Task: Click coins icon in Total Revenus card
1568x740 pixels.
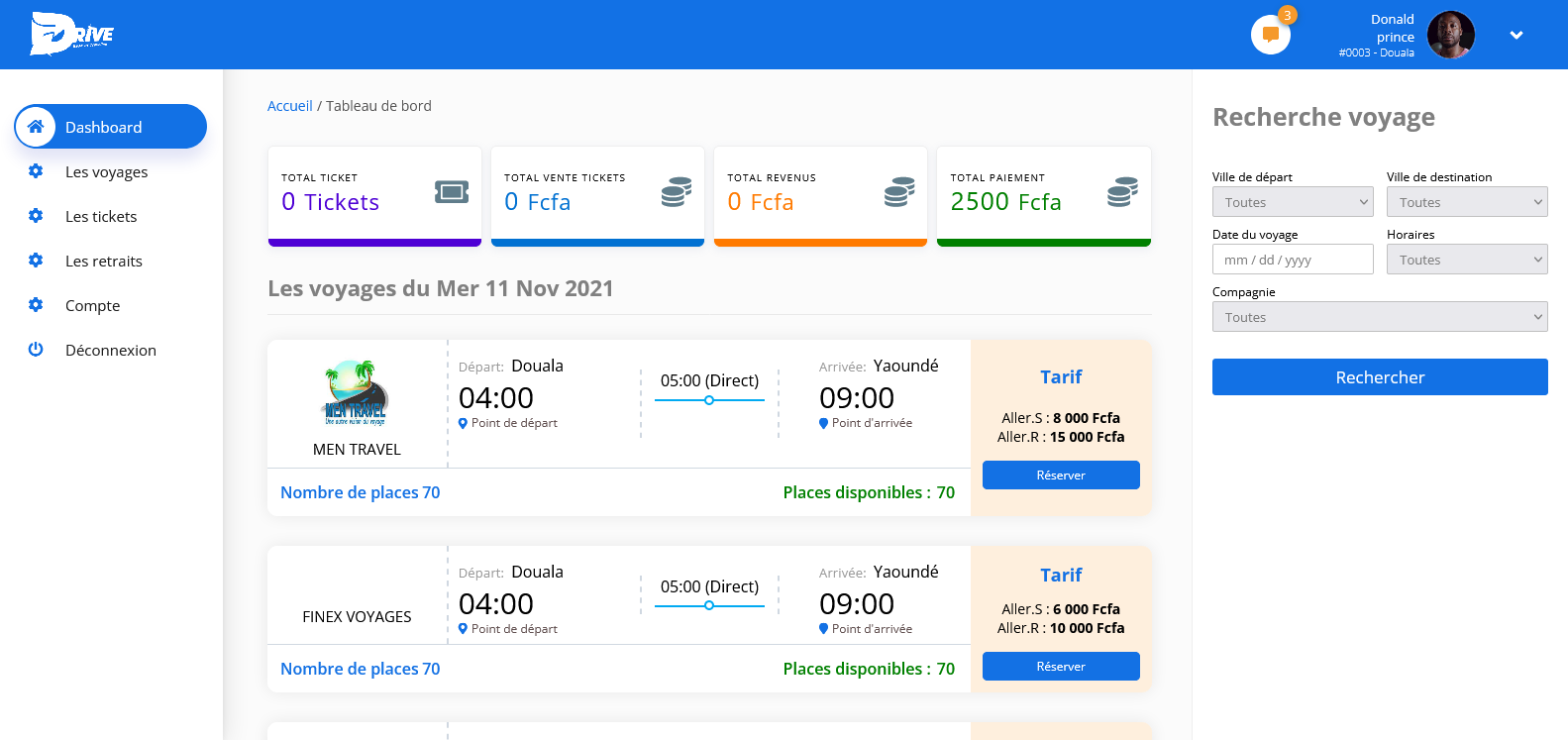Action: click(899, 192)
